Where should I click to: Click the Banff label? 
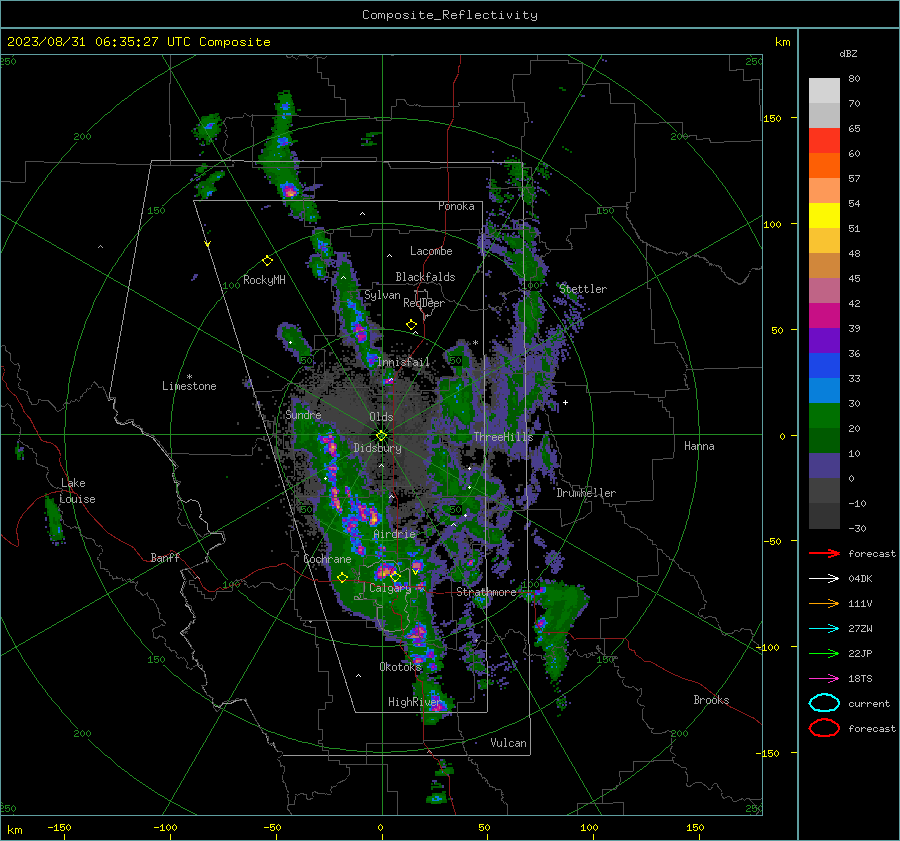point(165,557)
